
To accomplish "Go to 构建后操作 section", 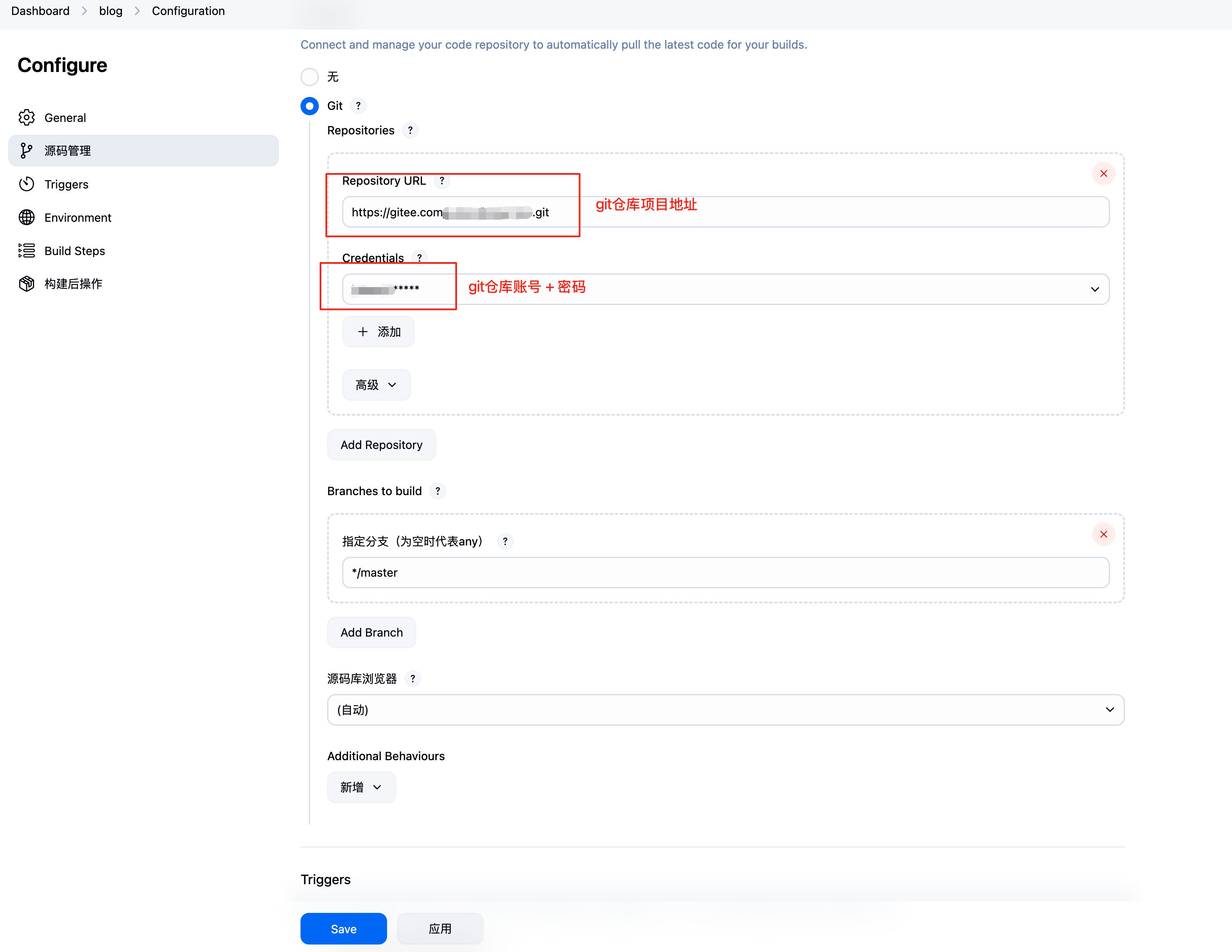I will 143,284.
